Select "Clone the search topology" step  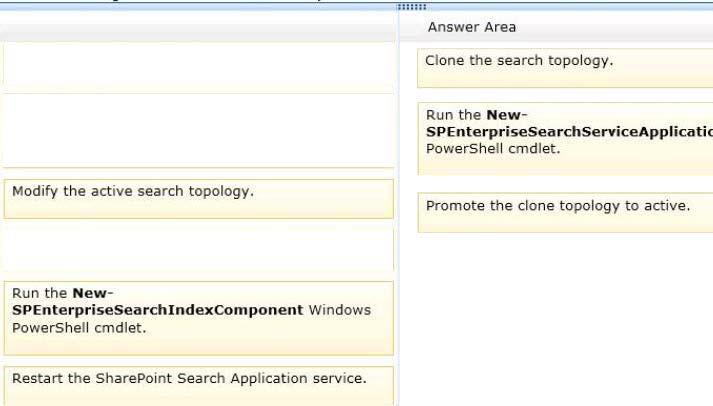tap(565, 68)
